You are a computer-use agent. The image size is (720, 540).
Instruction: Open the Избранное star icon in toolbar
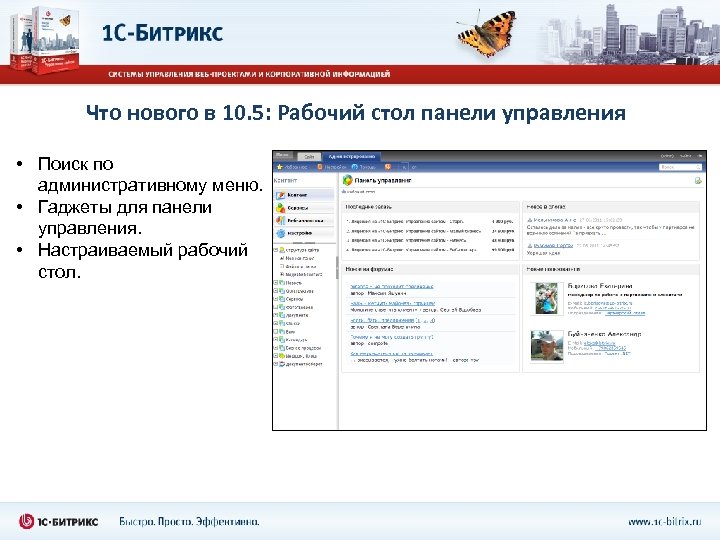pyautogui.click(x=279, y=167)
